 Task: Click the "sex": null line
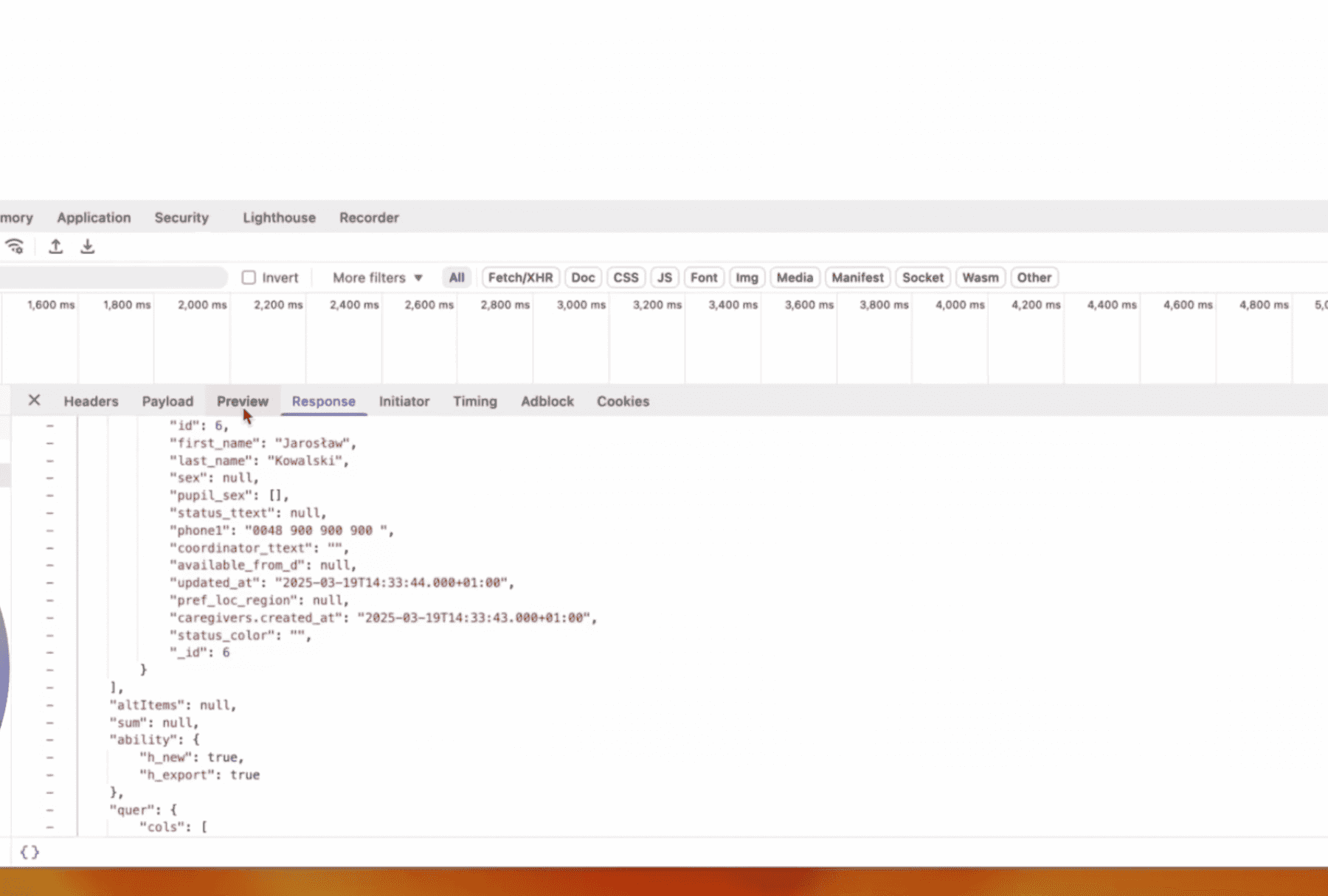pos(215,478)
